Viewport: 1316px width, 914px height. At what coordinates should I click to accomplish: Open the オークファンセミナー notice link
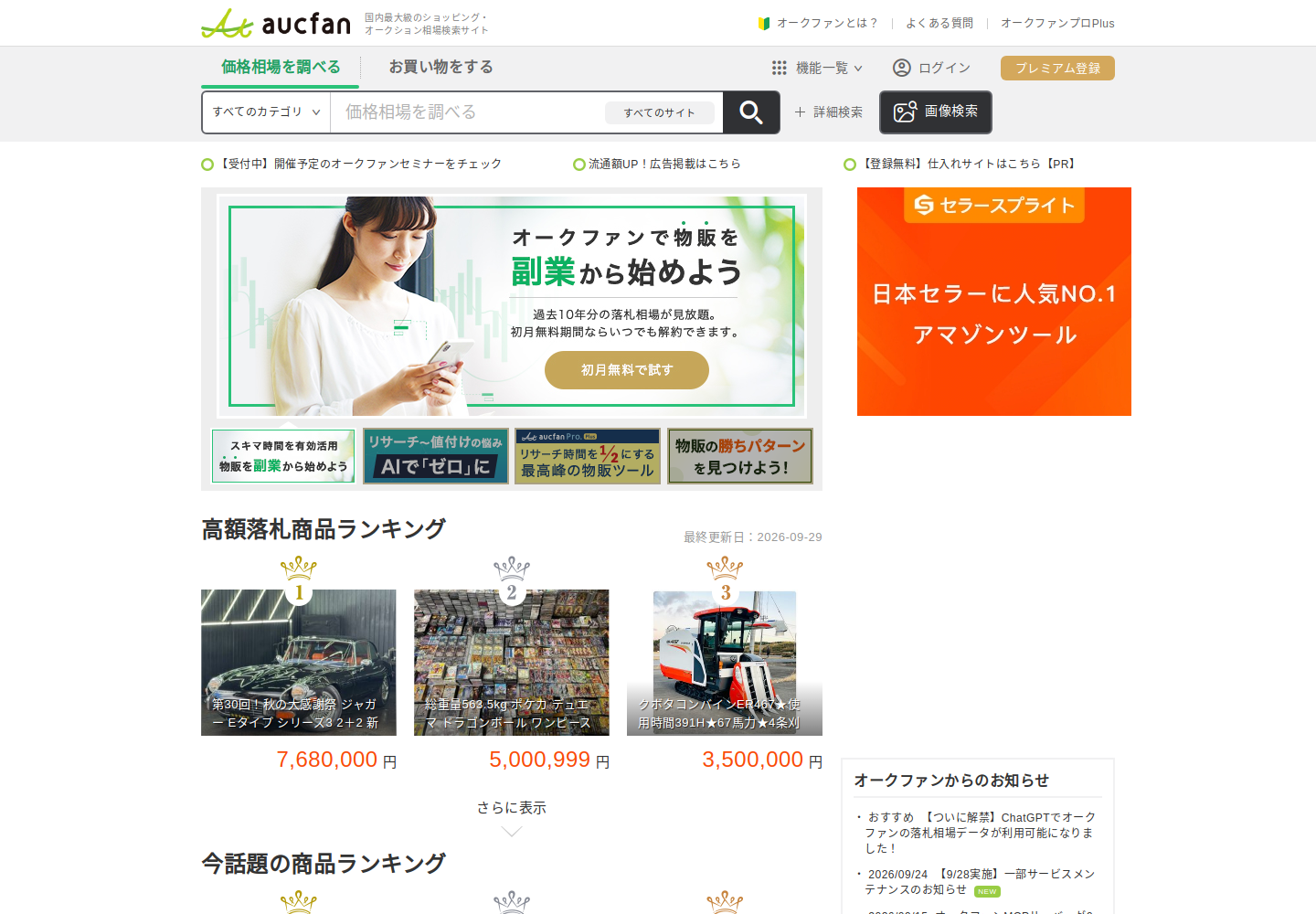click(x=352, y=164)
